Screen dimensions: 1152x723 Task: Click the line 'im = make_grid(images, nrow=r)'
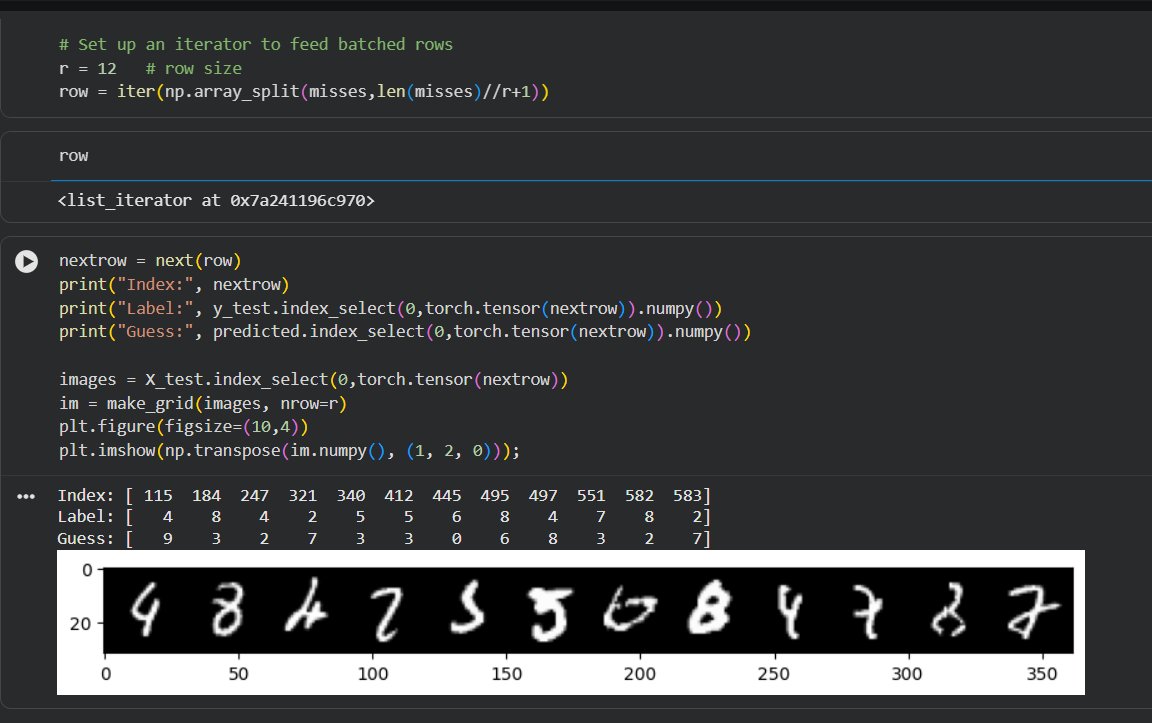click(x=203, y=403)
